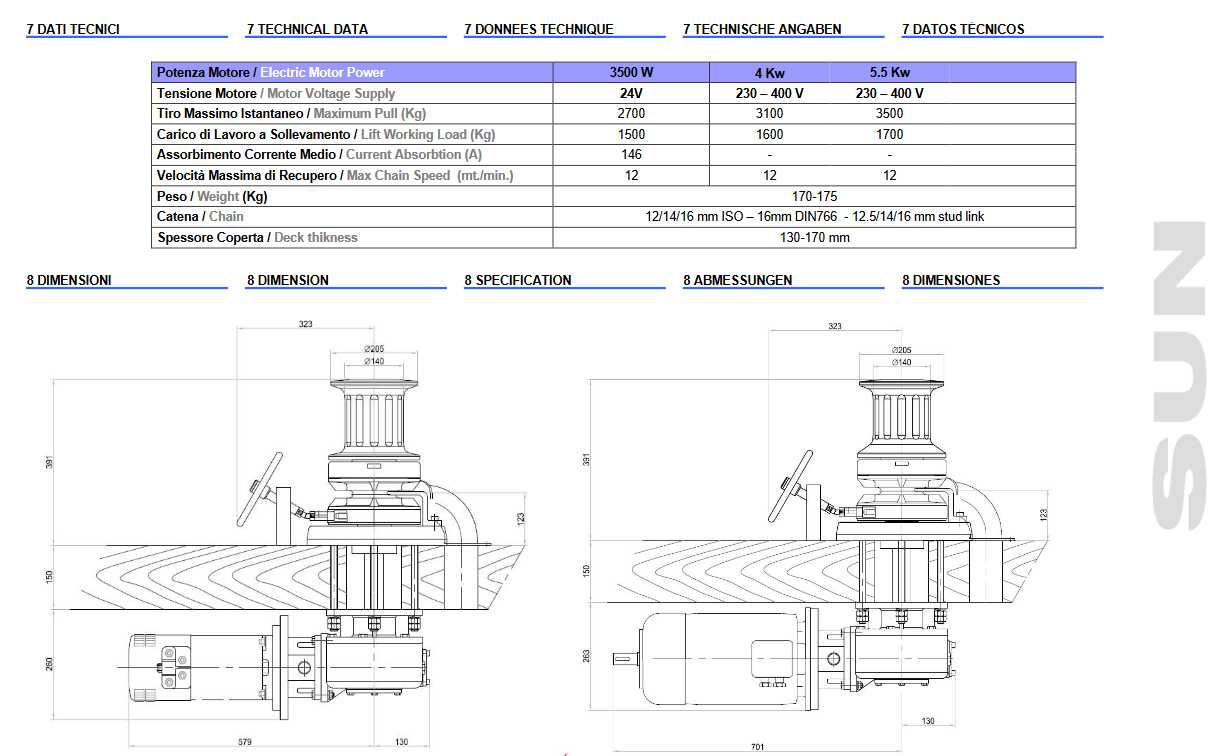Click the vertical SUN logo
This screenshot has height=756, width=1225.
tap(1179, 374)
